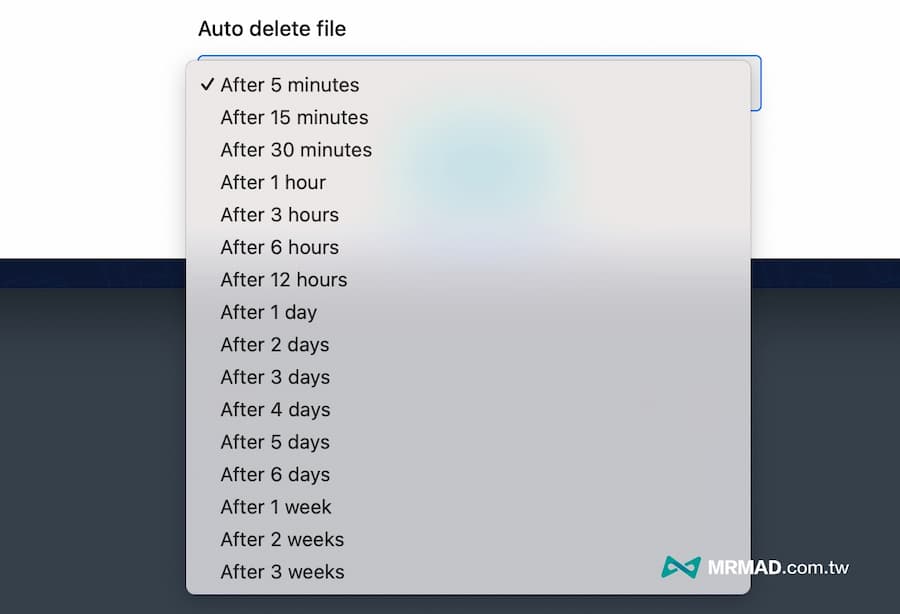Screen dimensions: 900x614
Task: Pick "After 3 days" from the menu
Action: click(275, 377)
